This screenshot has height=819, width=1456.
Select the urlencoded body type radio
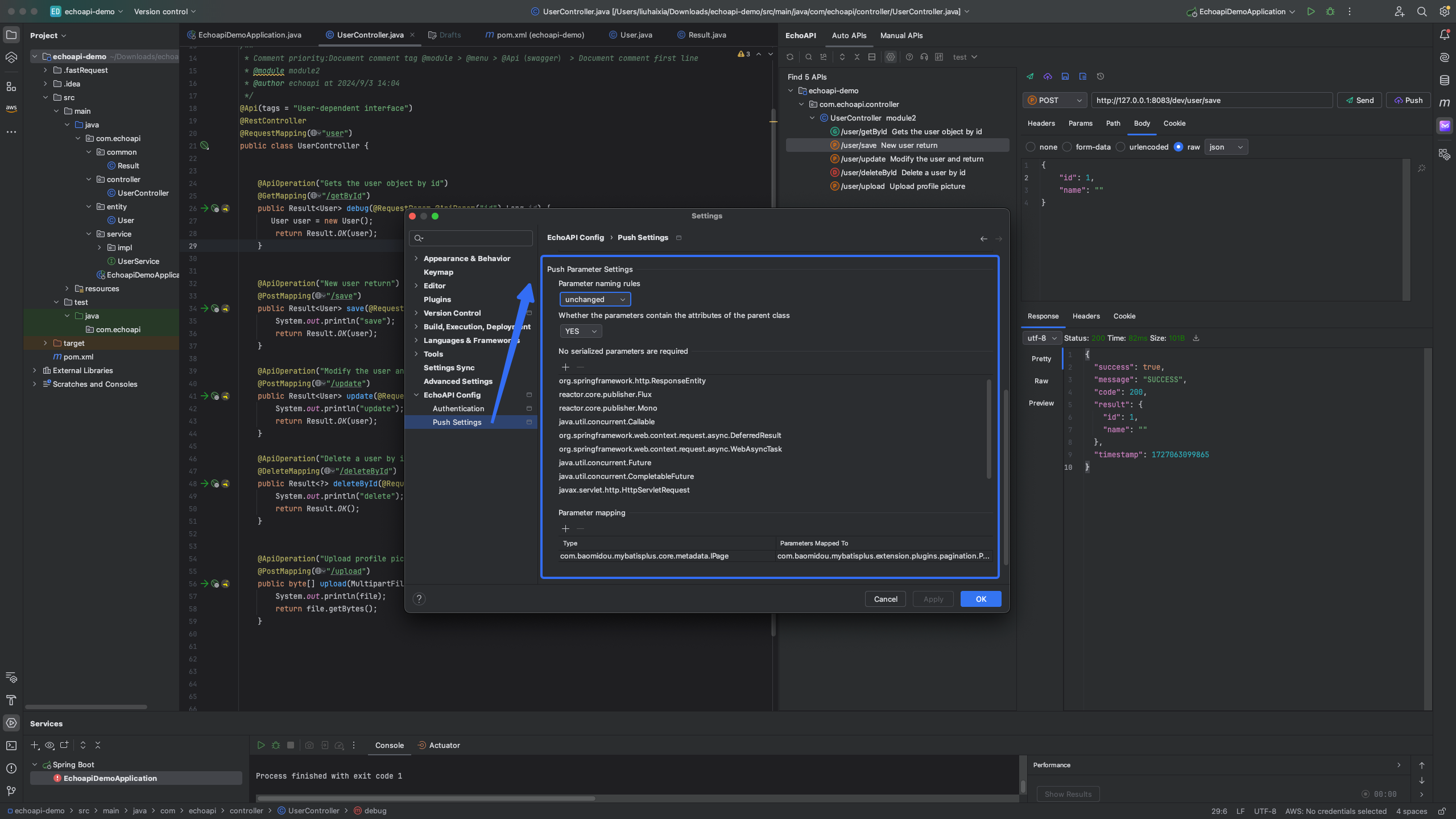tap(1120, 147)
